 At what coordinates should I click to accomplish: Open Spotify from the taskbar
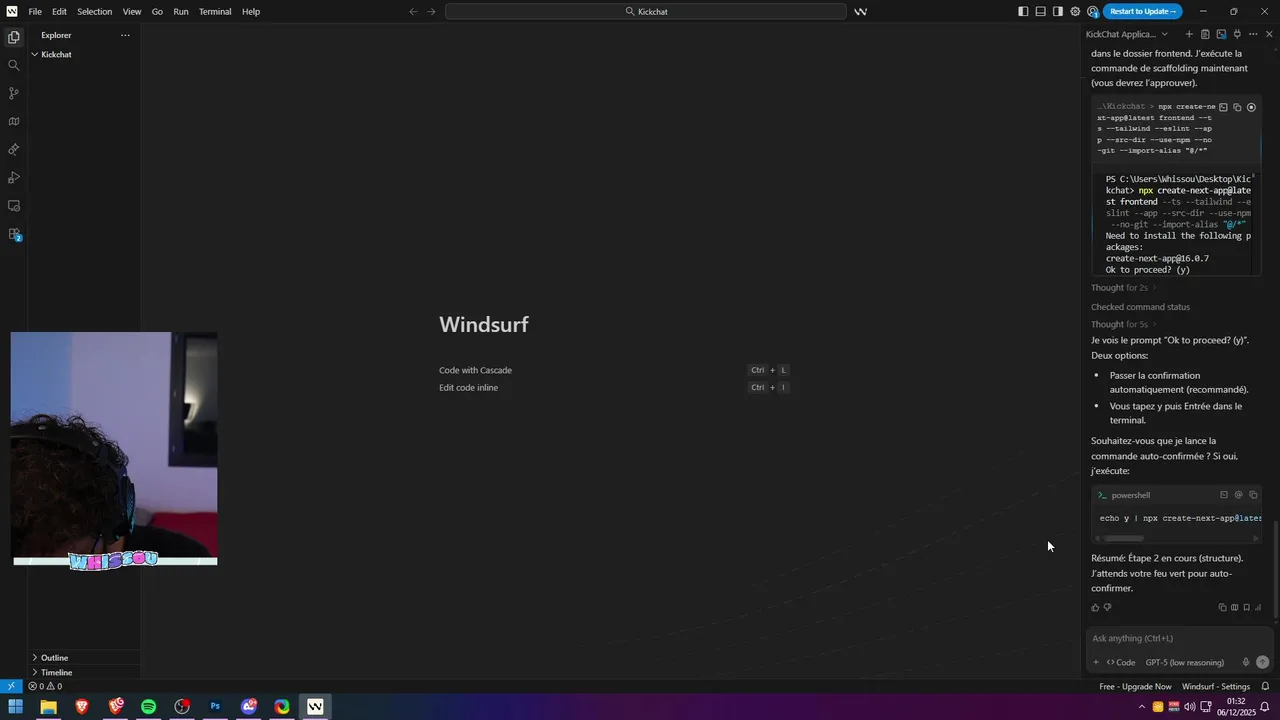point(148,707)
